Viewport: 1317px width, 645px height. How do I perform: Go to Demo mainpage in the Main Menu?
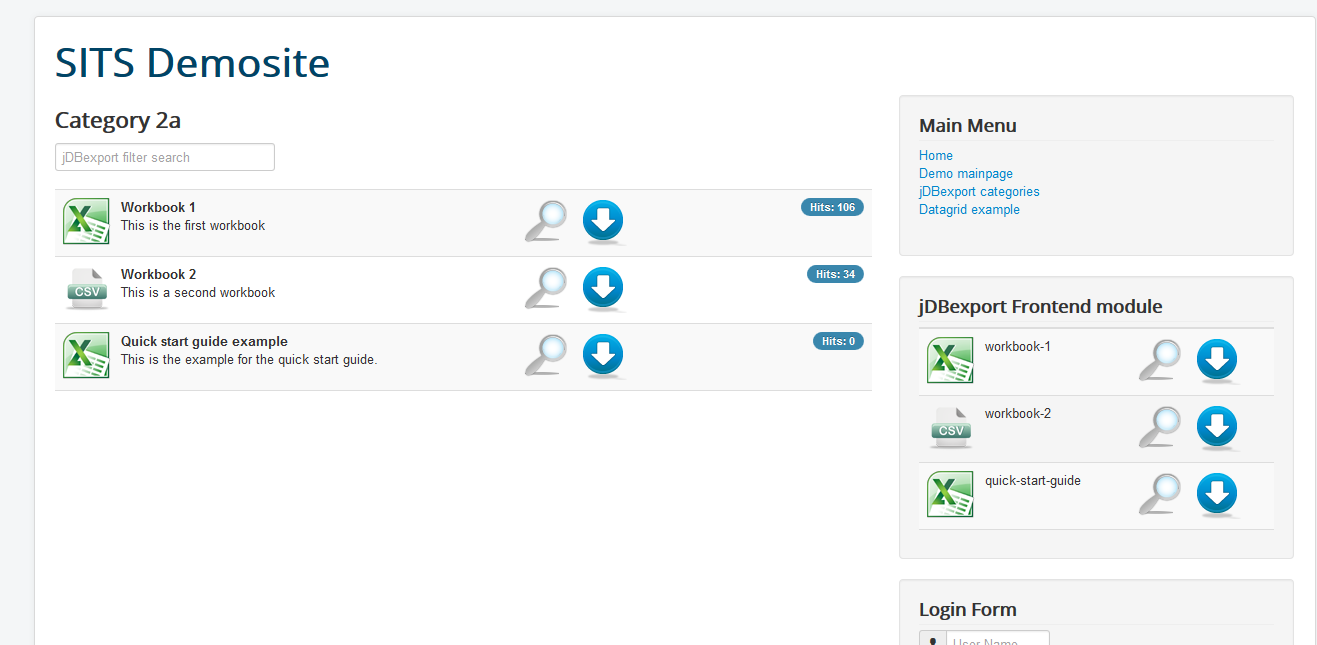[966, 174]
